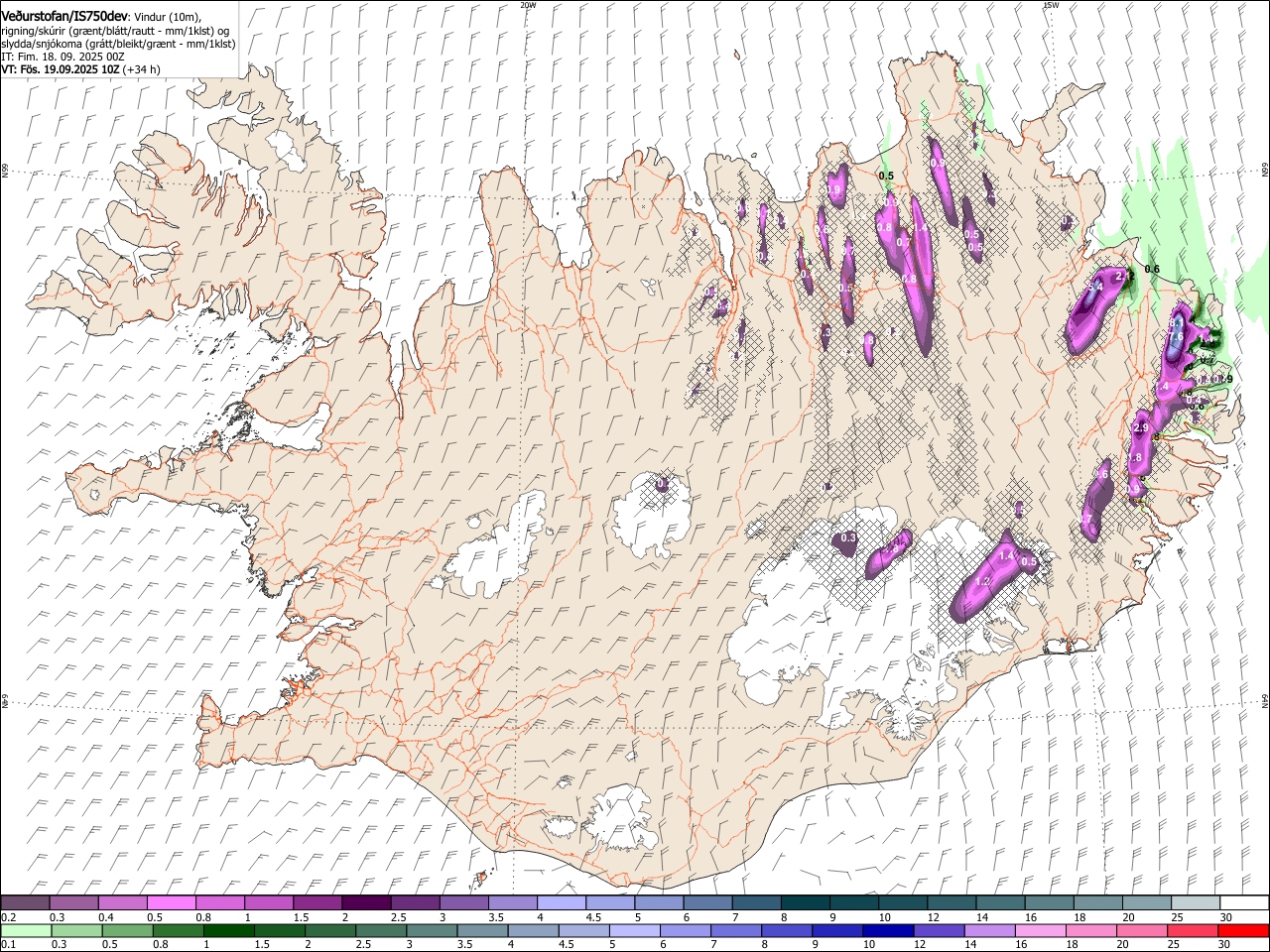Select the darkest green 1–1.5 swatch in bottom legend row
This screenshot has width=1270, height=952.
pos(228,930)
